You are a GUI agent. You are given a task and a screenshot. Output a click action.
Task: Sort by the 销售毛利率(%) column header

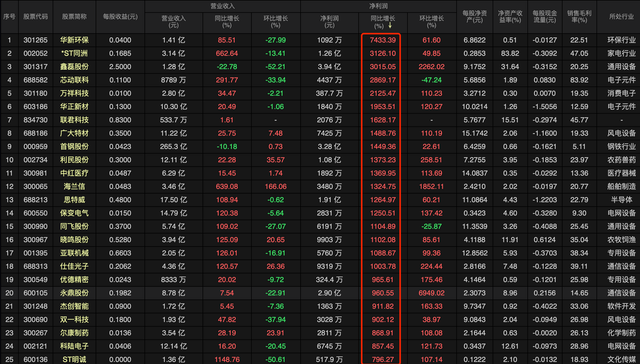579,17
